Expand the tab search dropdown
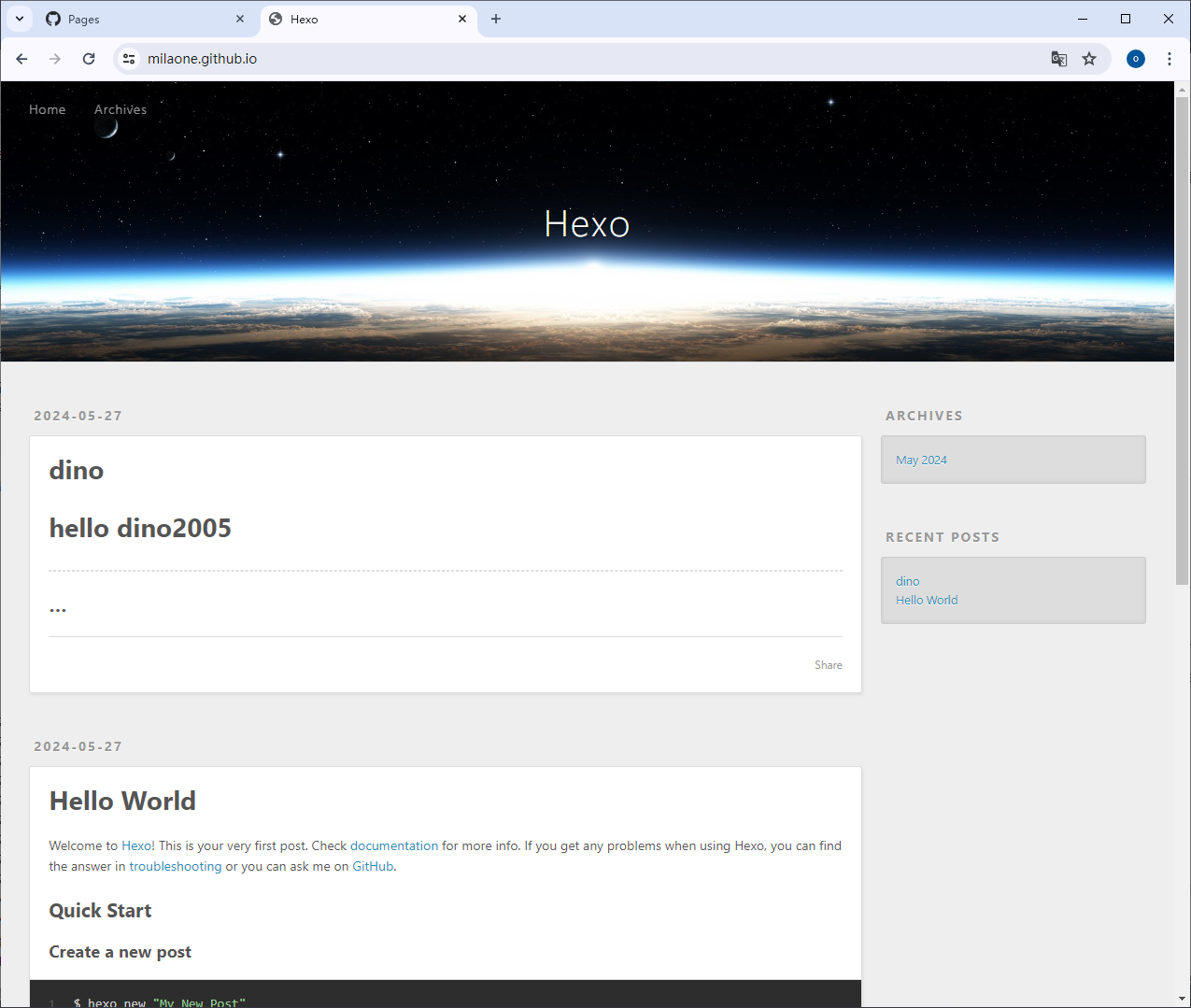Screen dimensions: 1191x1008 point(20,19)
